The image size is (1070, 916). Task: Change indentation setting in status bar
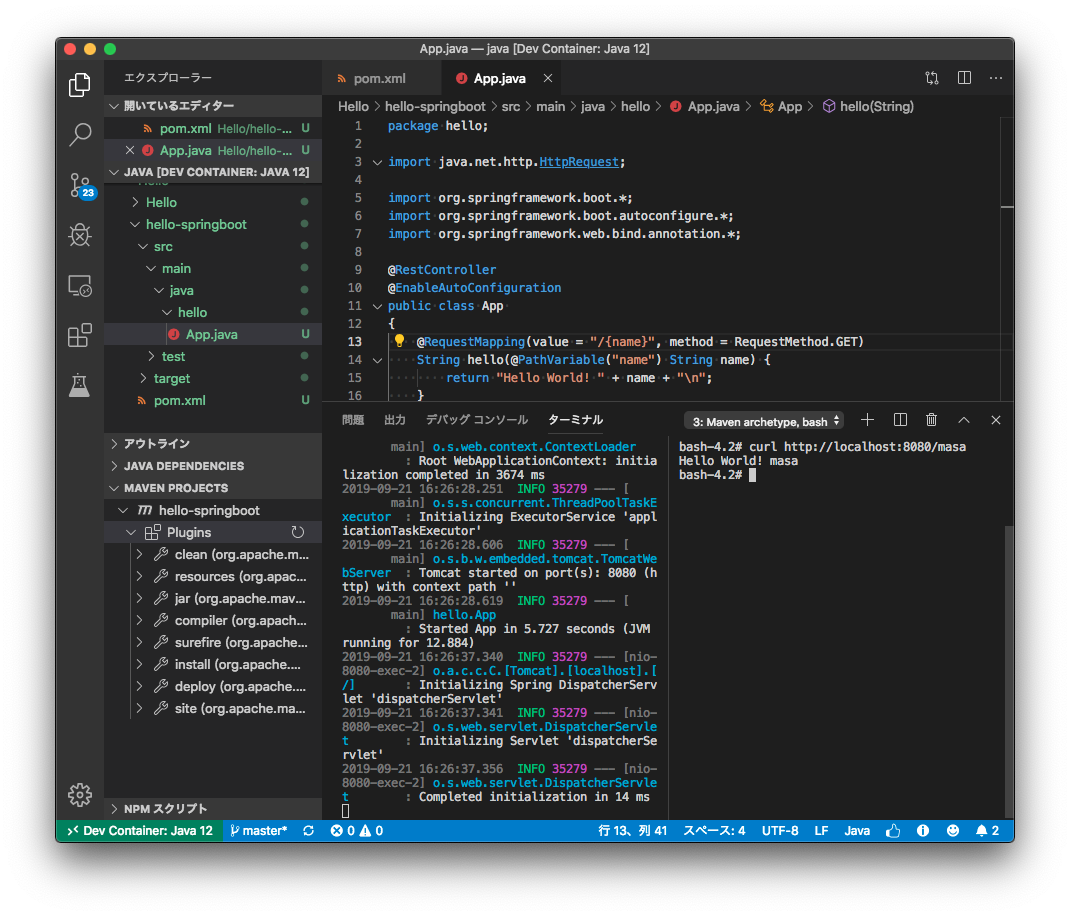[x=714, y=831]
